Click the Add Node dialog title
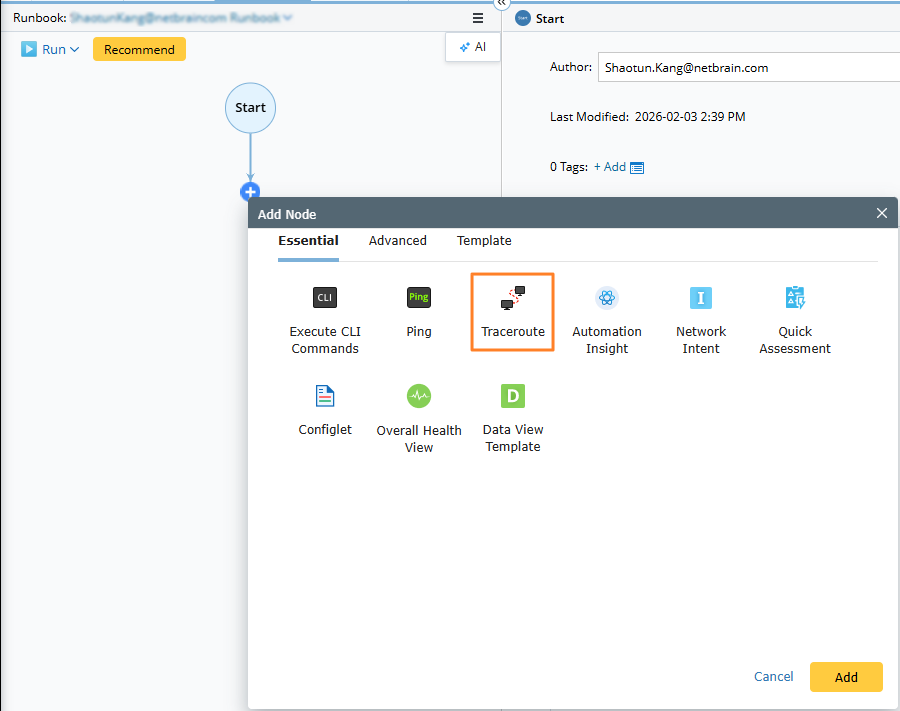This screenshot has height=711, width=900. 287,215
